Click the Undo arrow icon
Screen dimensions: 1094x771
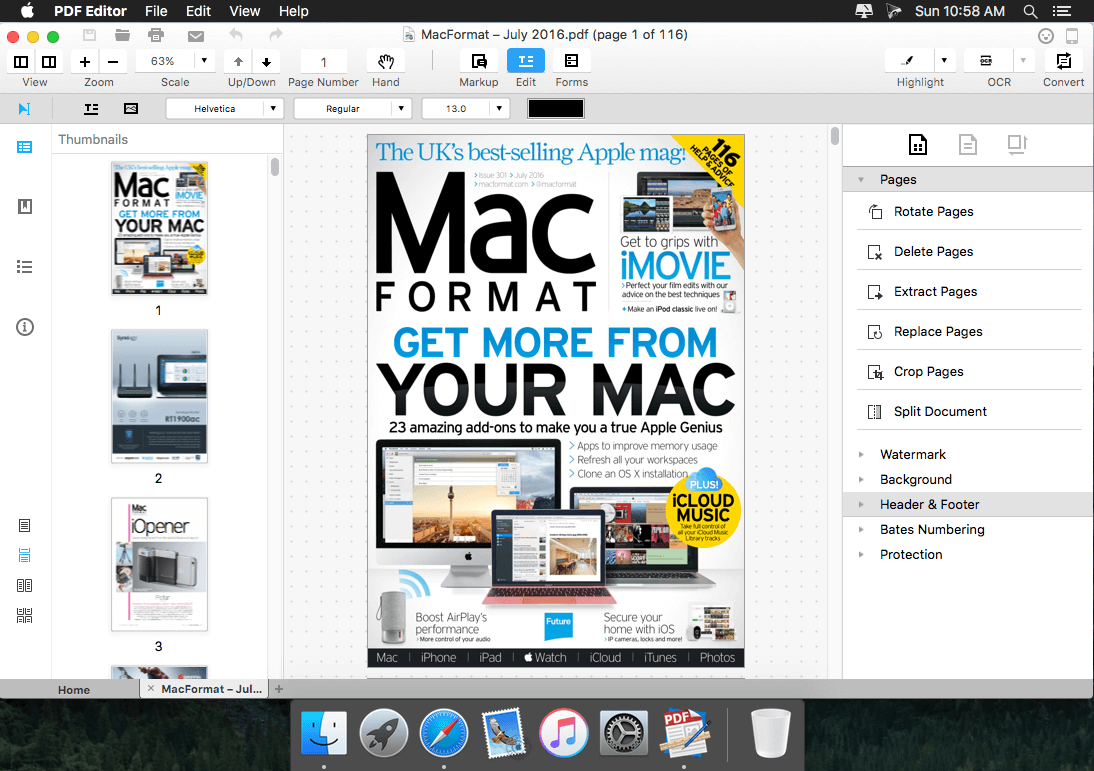point(236,34)
